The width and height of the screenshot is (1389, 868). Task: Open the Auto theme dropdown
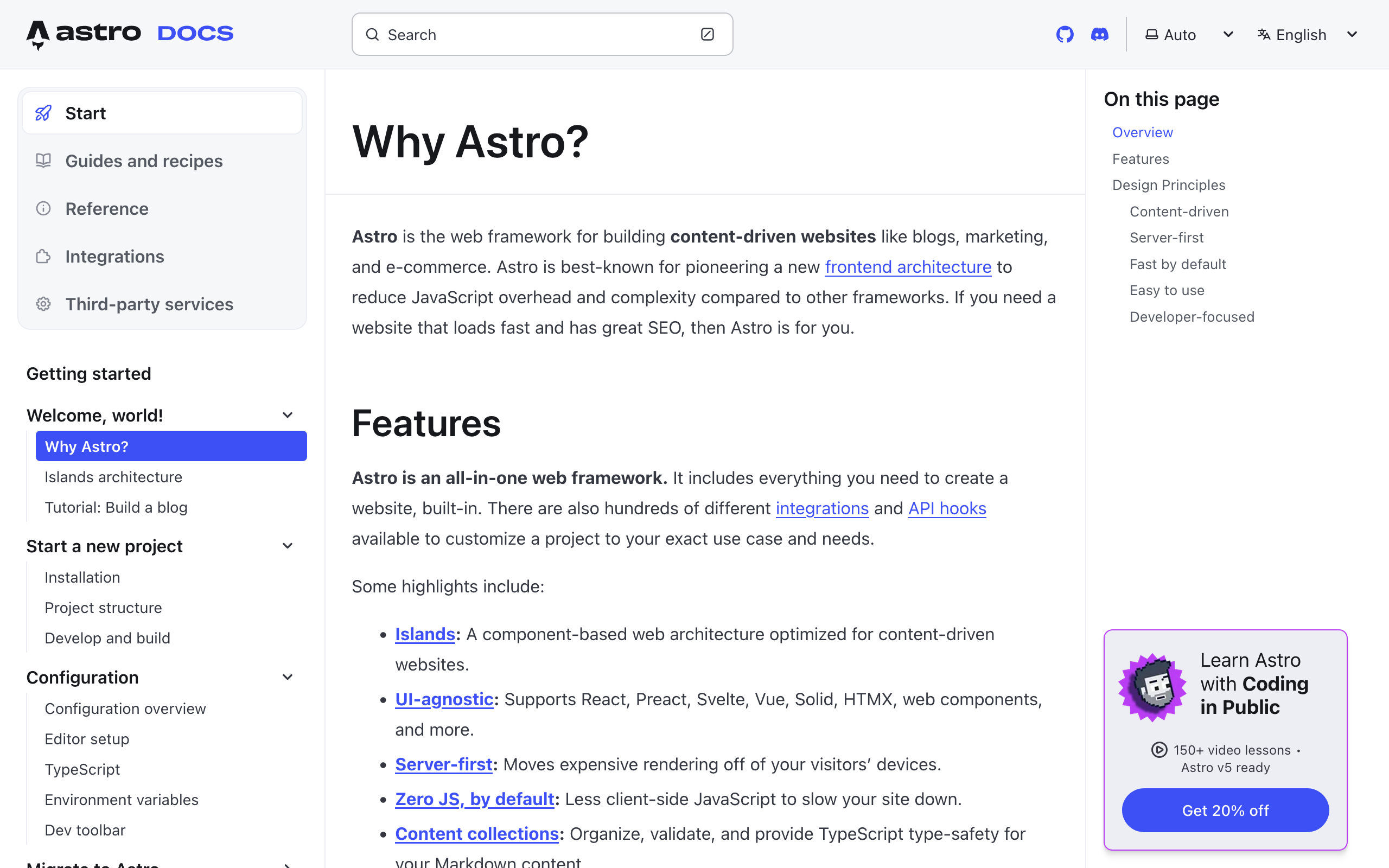1189,34
